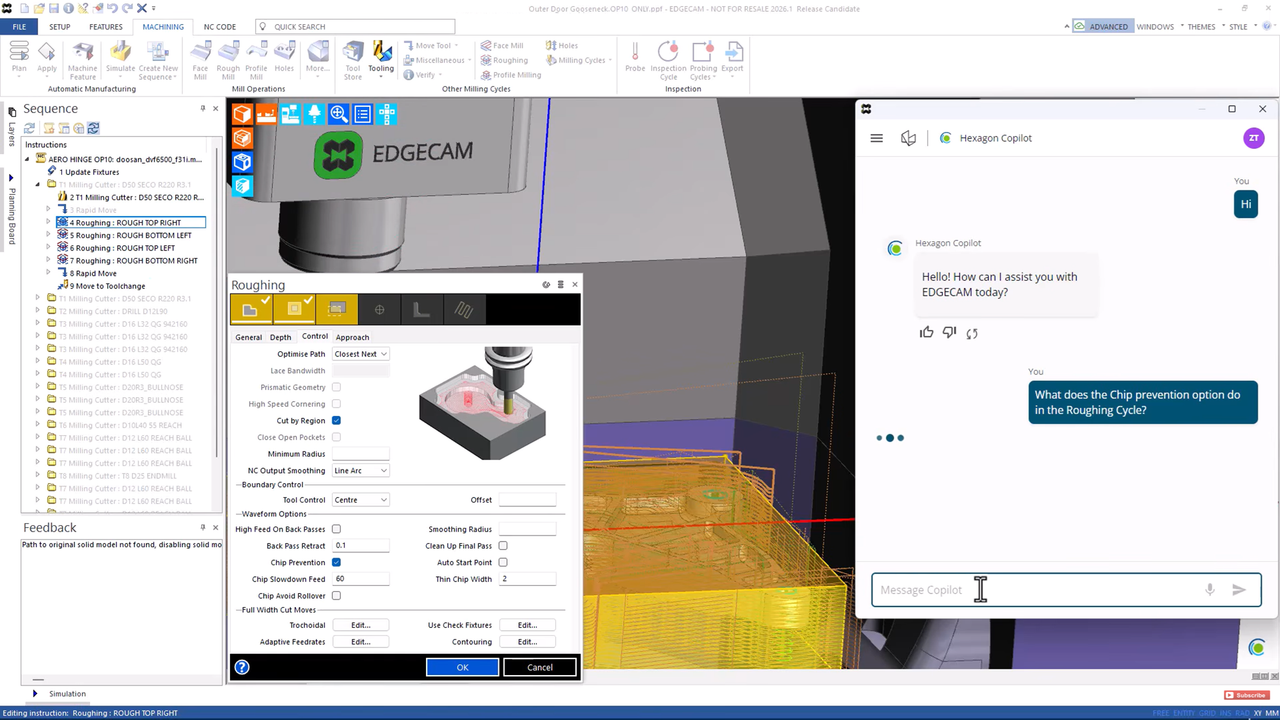
Task: Click Edit next to Trochoidal
Action: click(360, 625)
